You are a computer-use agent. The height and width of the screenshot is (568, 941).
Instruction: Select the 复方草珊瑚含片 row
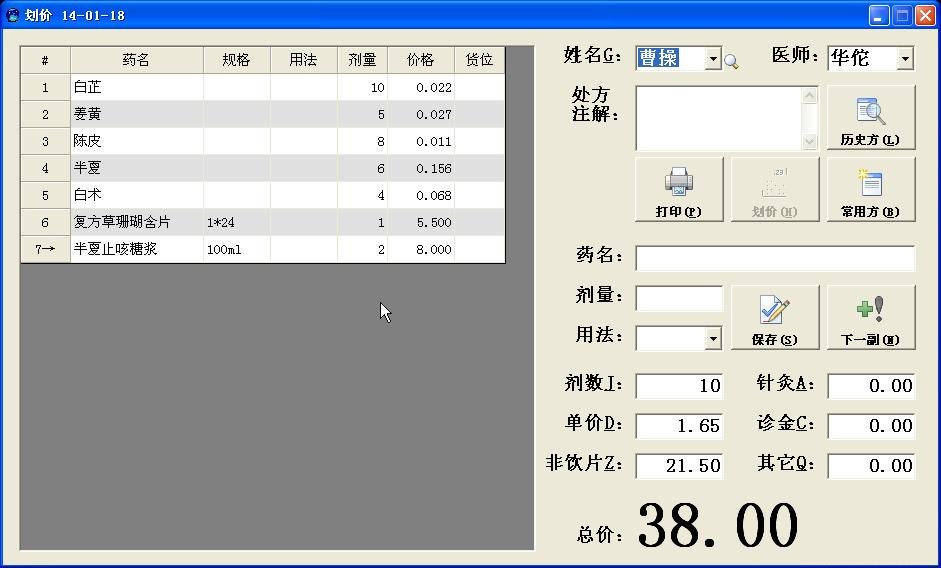pos(263,222)
